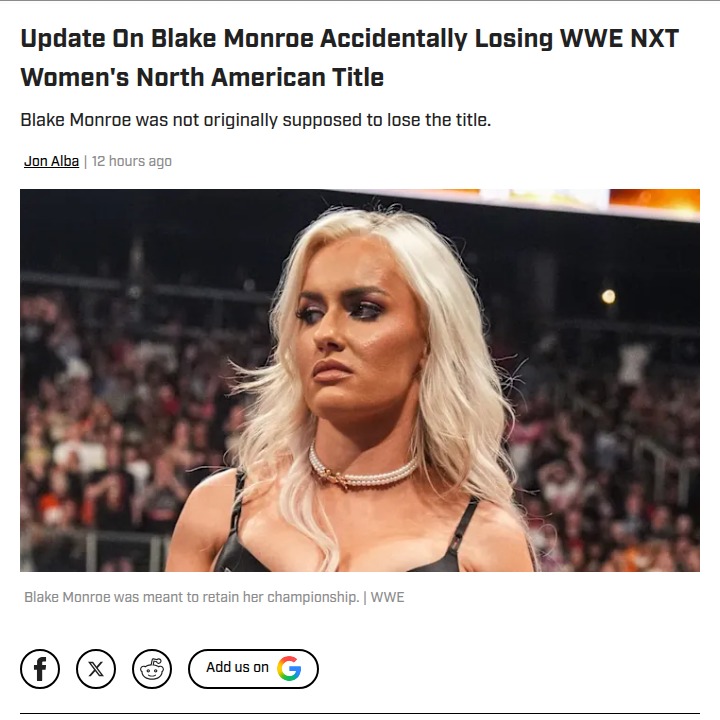Click the divider line below share buttons
720x720 pixels.
click(360, 714)
